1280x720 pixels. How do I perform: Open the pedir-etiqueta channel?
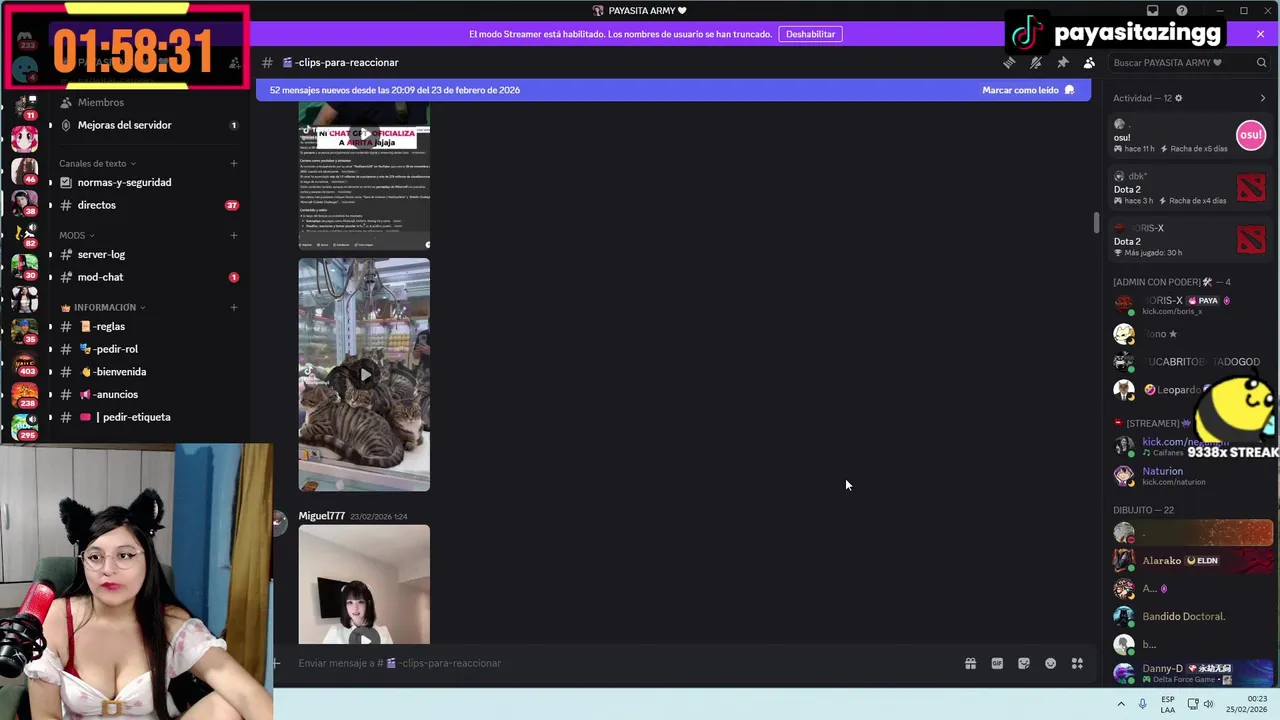[150, 417]
